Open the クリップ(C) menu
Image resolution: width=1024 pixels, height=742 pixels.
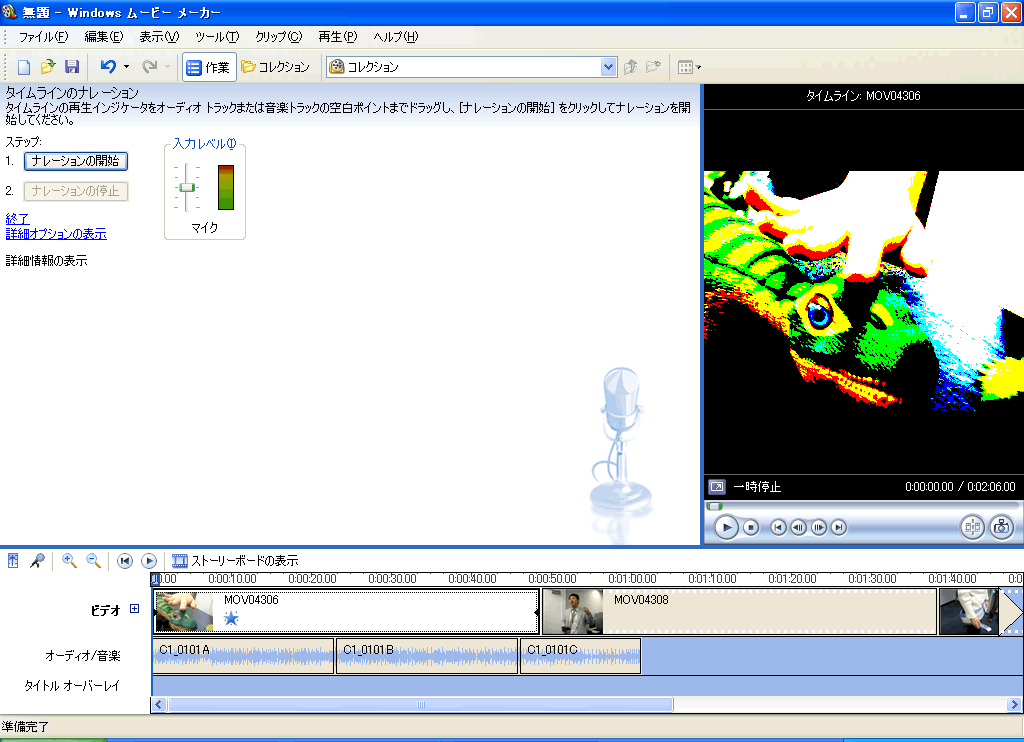[278, 37]
